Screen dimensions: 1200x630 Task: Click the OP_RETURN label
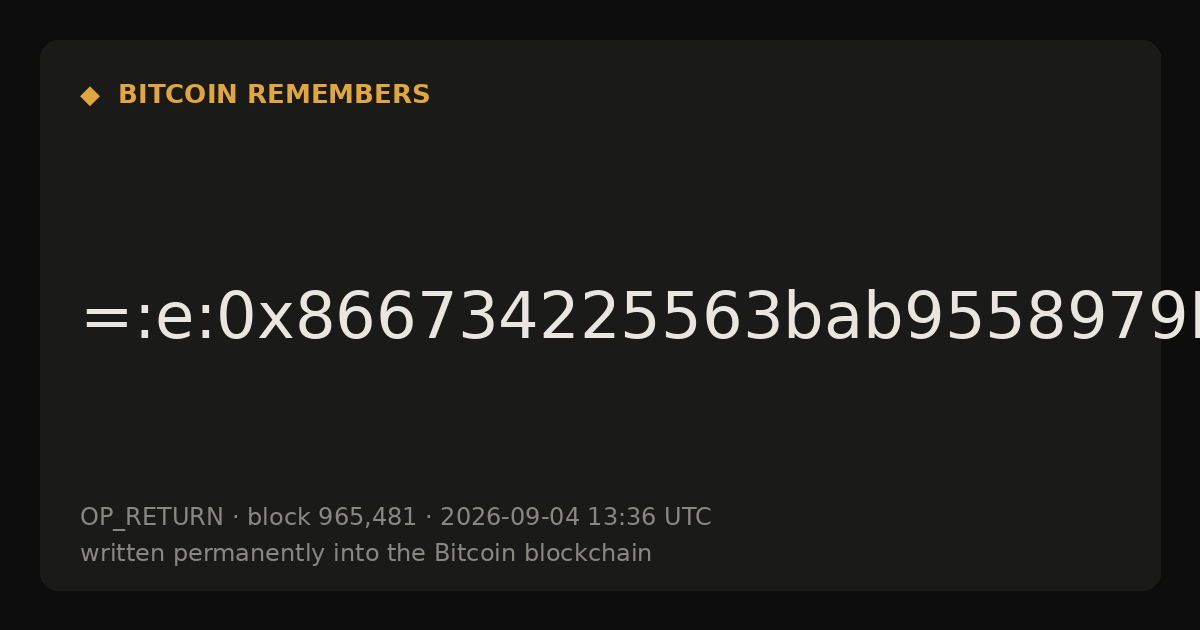151,518
